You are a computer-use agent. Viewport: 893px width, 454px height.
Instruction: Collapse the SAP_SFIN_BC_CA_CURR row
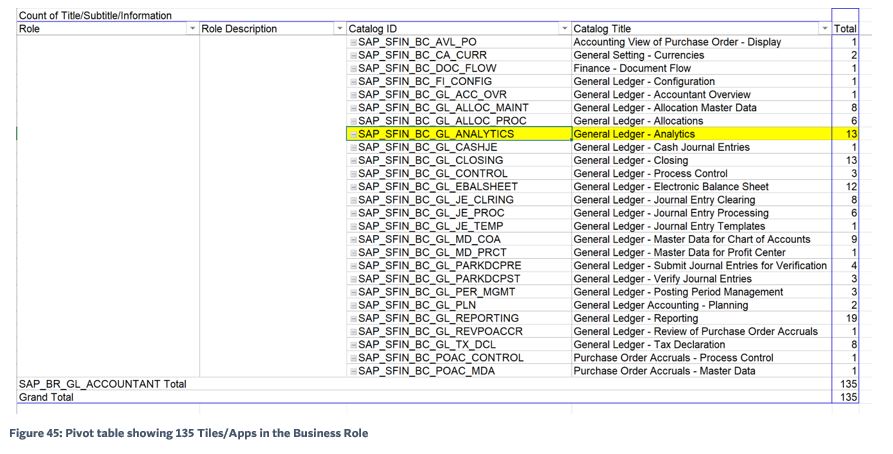click(x=353, y=55)
